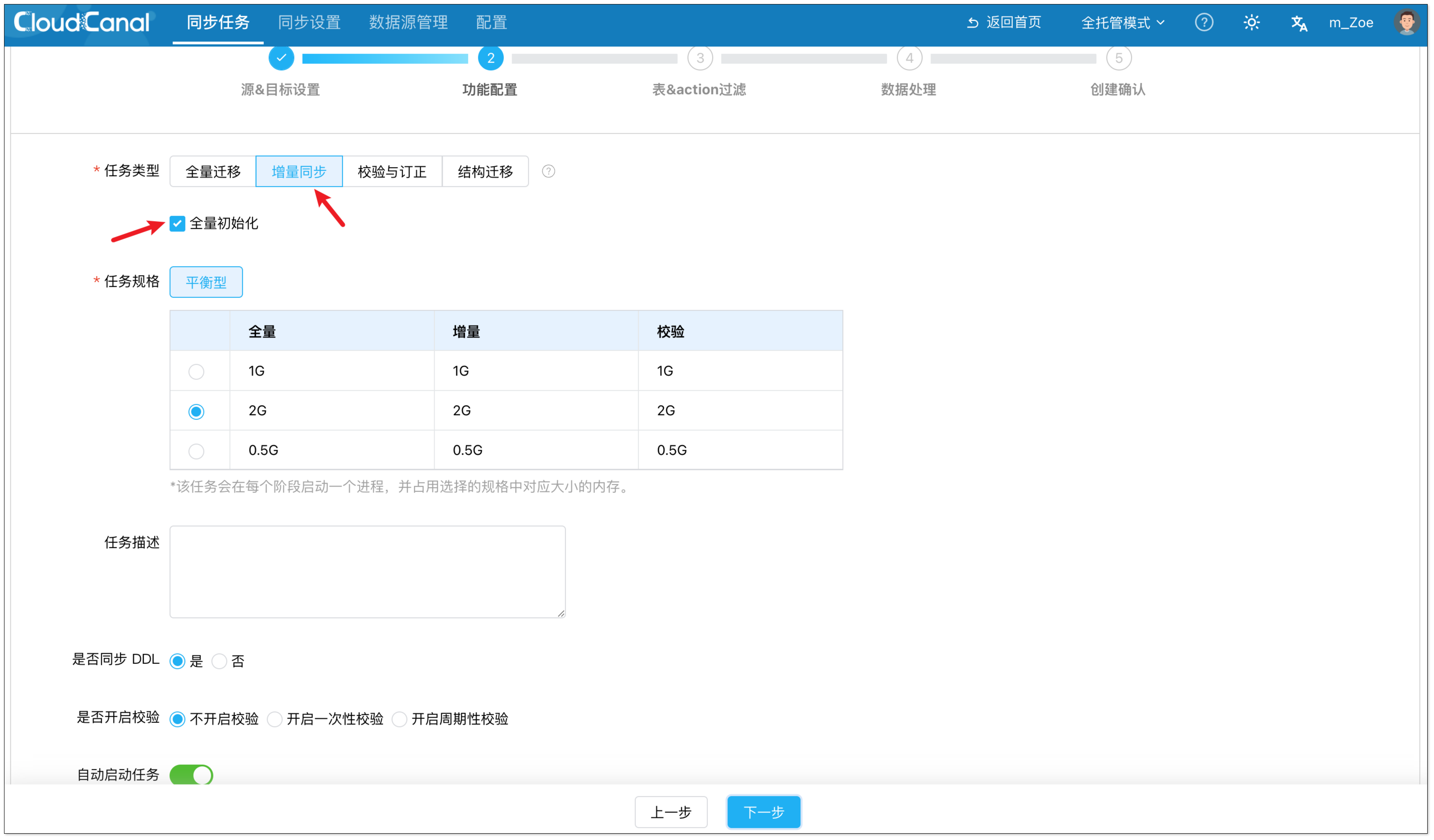Open the help question mark icon
Image resolution: width=1434 pixels, height=840 pixels.
1204,22
